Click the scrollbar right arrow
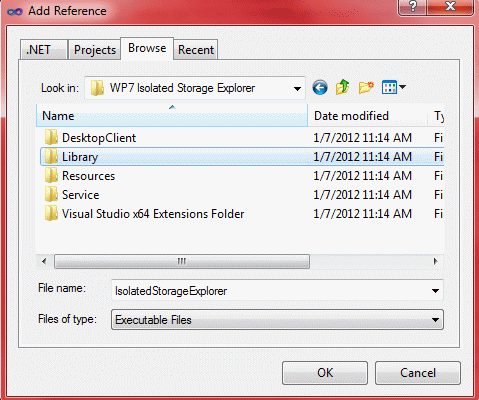 (435, 261)
